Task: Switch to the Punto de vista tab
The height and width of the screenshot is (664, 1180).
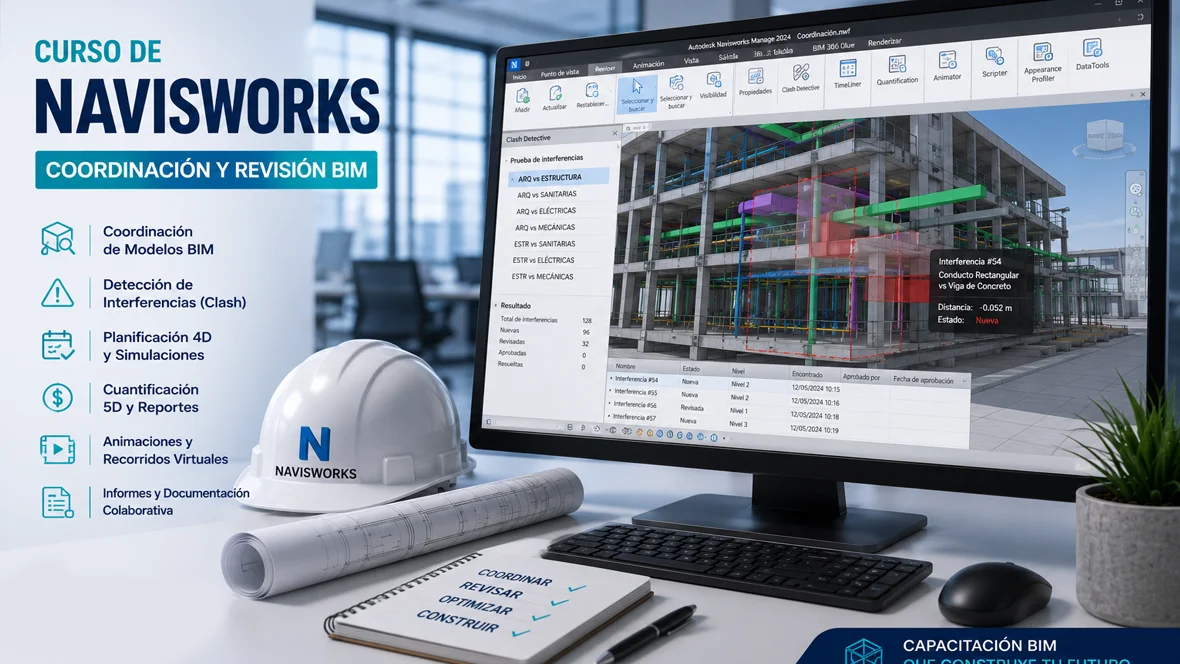Action: click(x=560, y=73)
